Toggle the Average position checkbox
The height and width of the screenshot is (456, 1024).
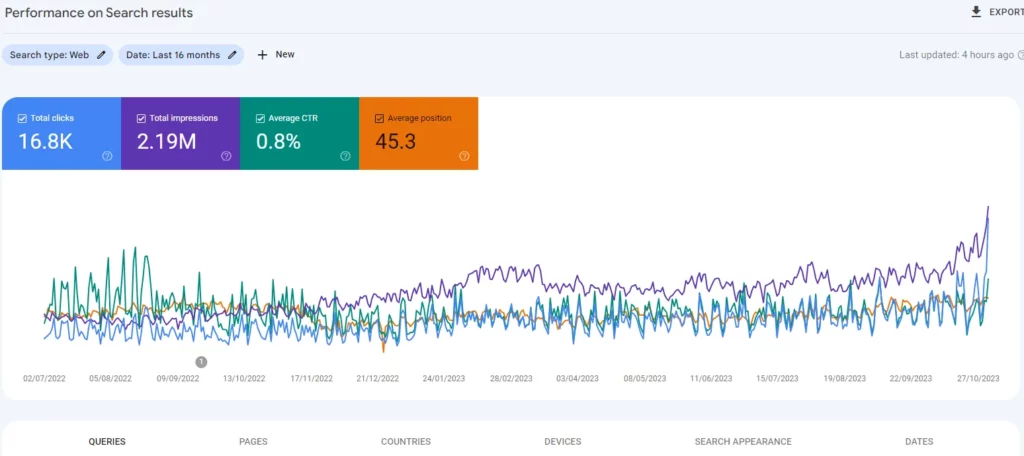point(379,118)
